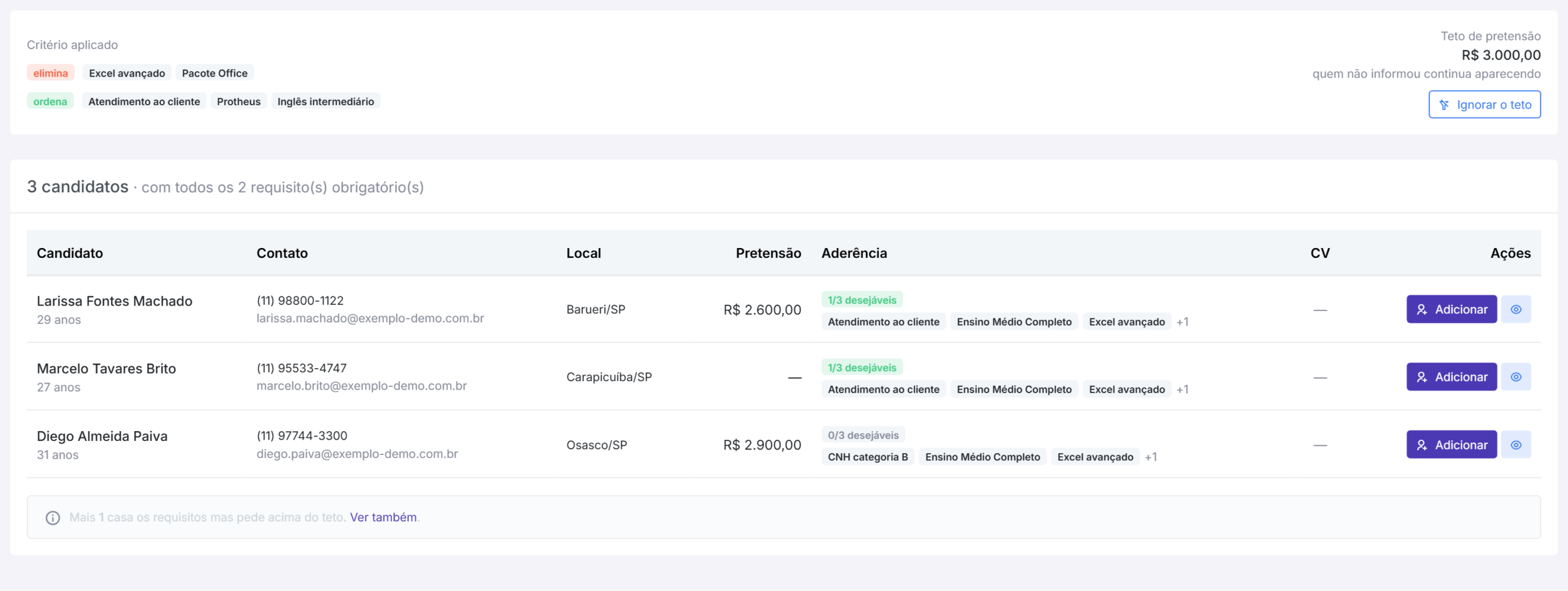Select the 'Pacote Office' criterion chip
1568x591 pixels.
[215, 73]
